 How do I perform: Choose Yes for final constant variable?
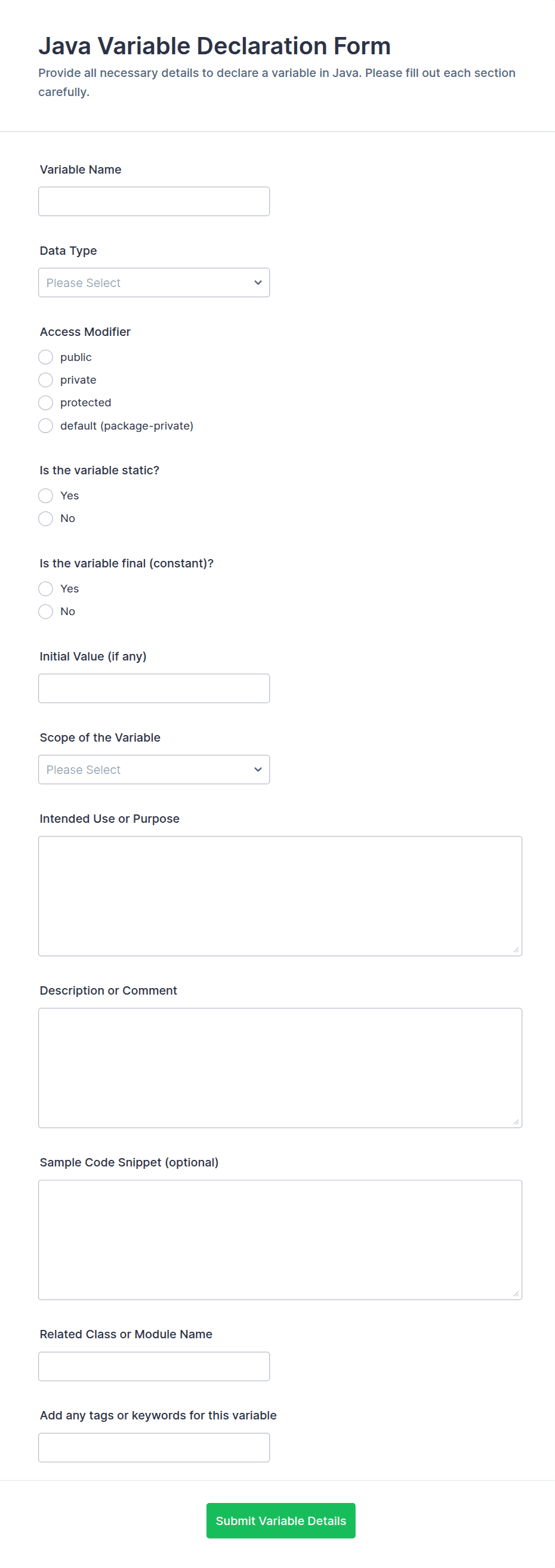(x=45, y=589)
